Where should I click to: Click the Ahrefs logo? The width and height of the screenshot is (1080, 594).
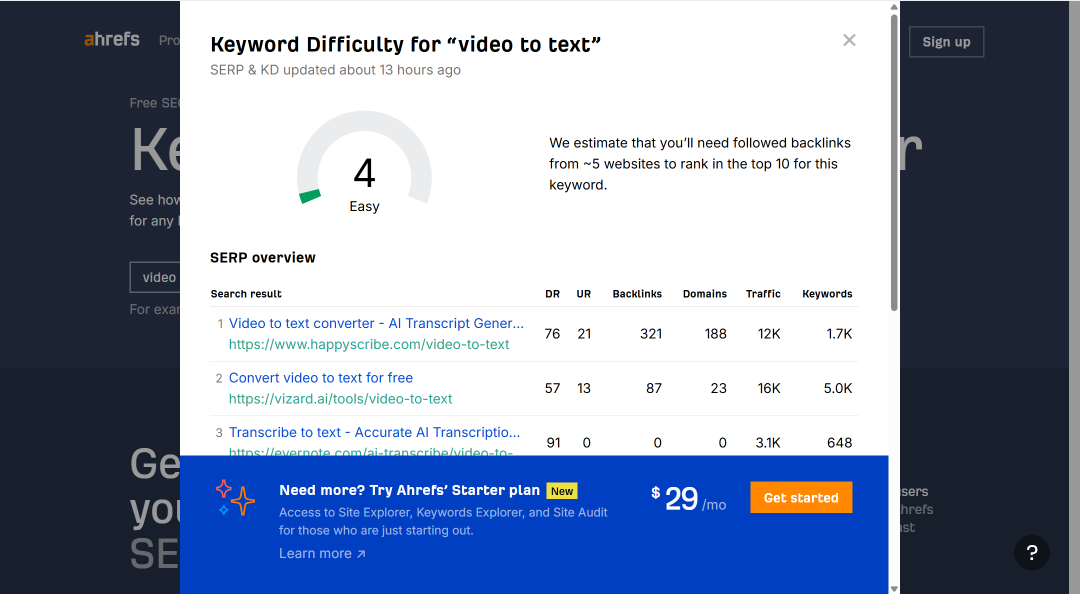tap(112, 39)
